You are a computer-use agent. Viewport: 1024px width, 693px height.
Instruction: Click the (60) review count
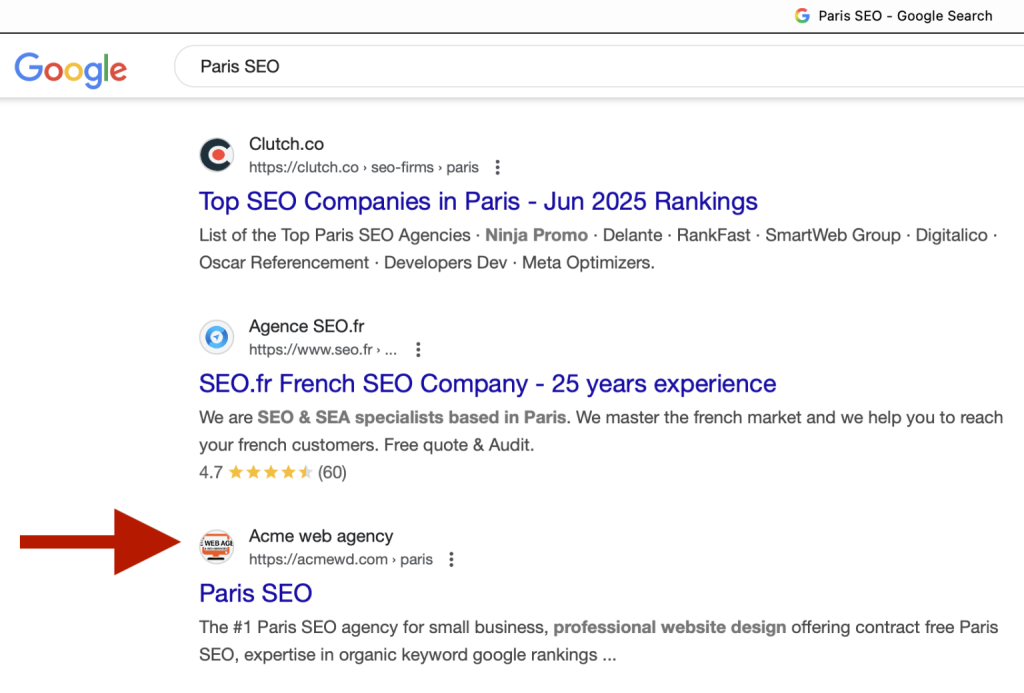[x=332, y=472]
